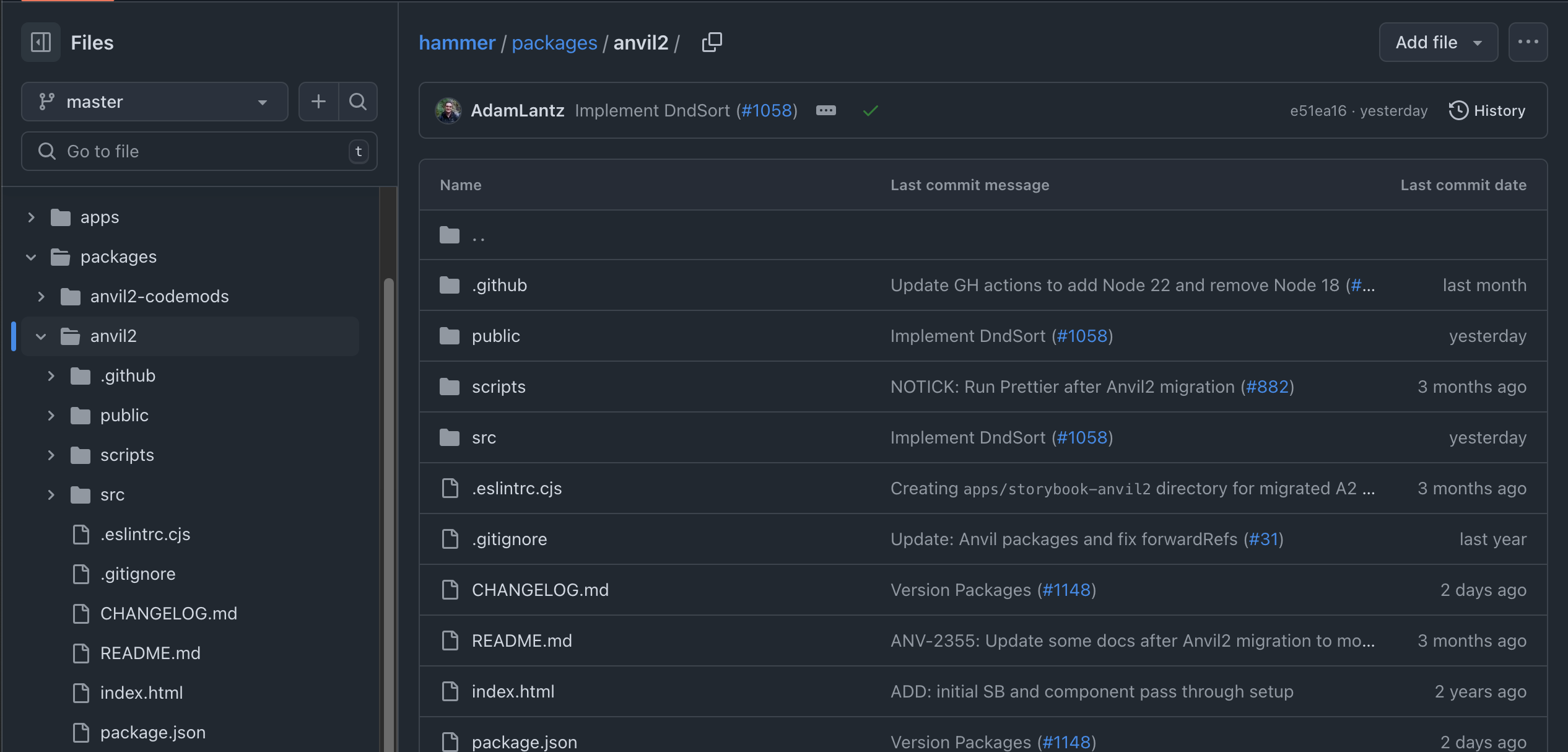Image resolution: width=1568 pixels, height=752 pixels.
Task: Expand the apps folder chevron
Action: [31, 217]
